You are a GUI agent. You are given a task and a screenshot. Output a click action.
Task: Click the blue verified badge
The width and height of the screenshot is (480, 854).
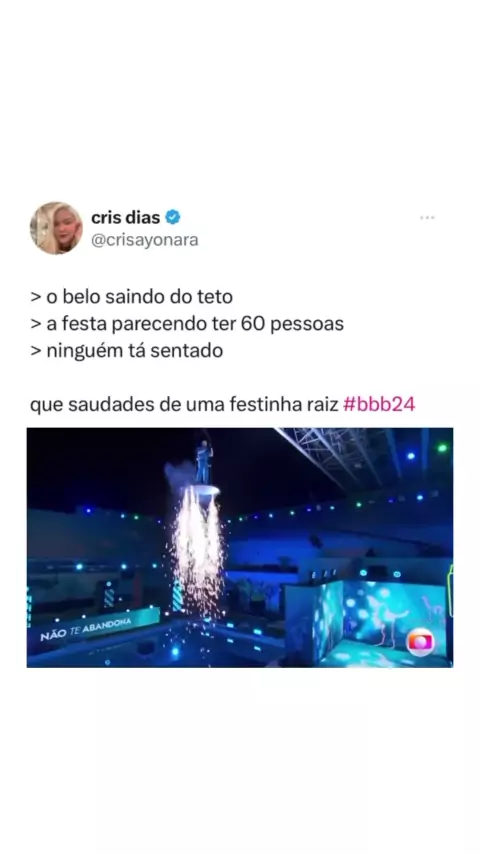173,217
